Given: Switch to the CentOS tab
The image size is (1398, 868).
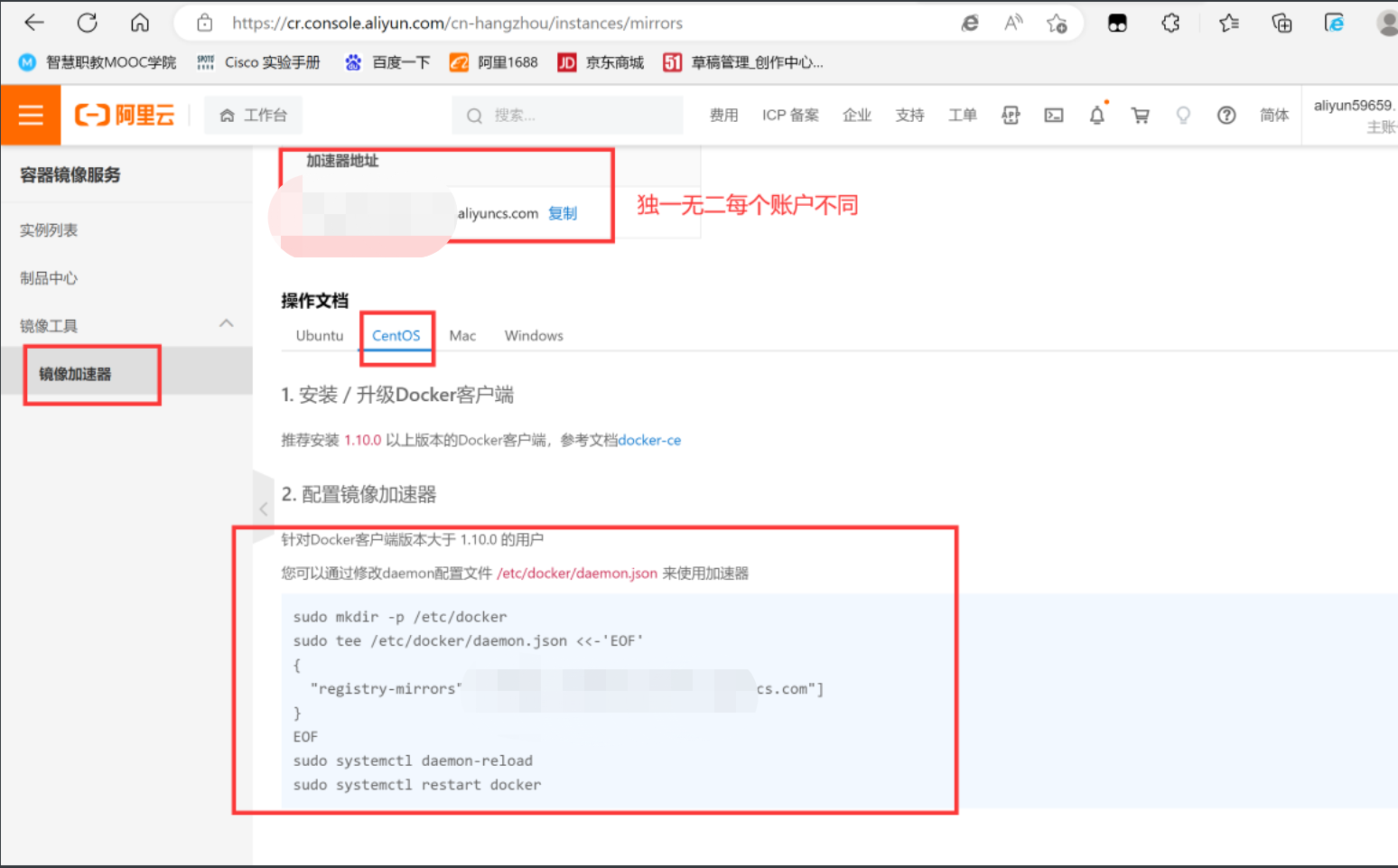Looking at the screenshot, I should 396,335.
